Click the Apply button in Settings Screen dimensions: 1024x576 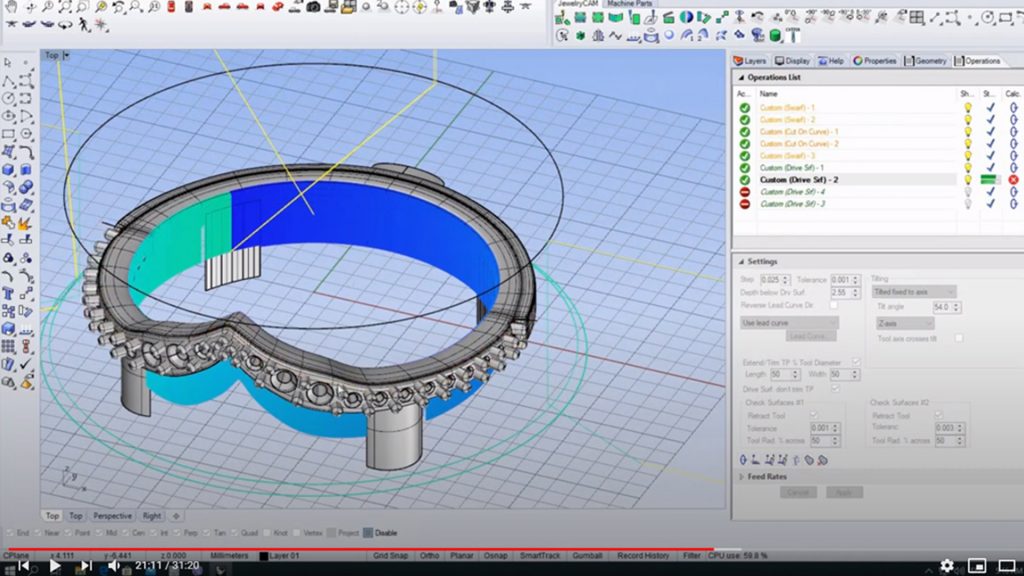(843, 493)
